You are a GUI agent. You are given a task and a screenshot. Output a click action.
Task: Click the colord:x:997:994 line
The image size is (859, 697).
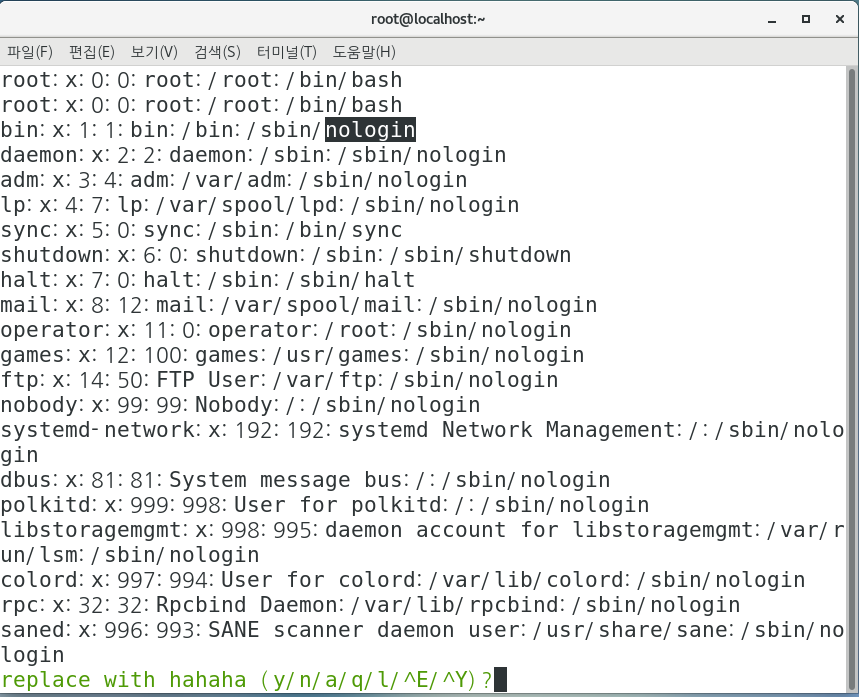tap(403, 580)
